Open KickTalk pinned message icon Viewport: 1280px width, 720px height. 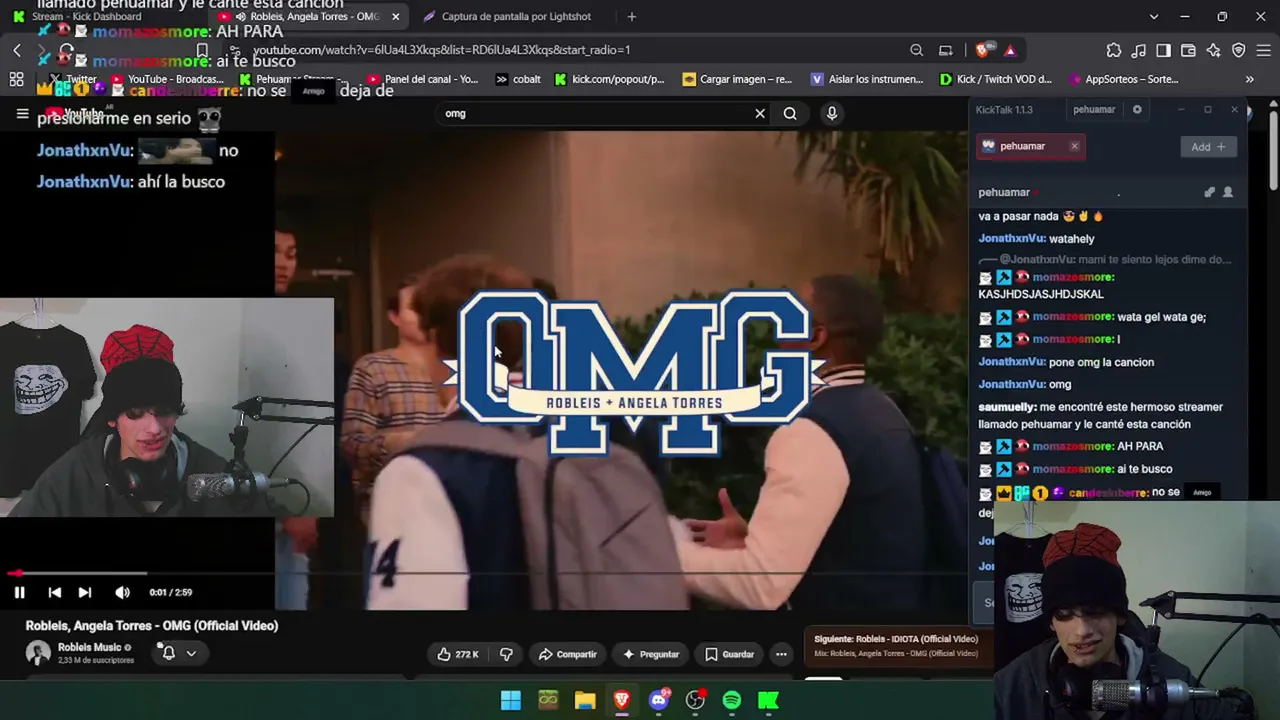(x=1209, y=192)
